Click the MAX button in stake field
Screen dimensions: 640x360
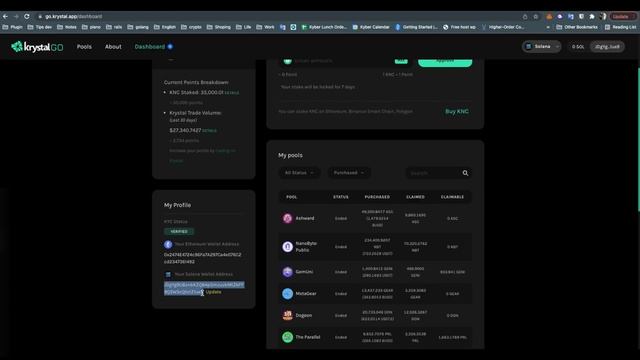pos(401,61)
